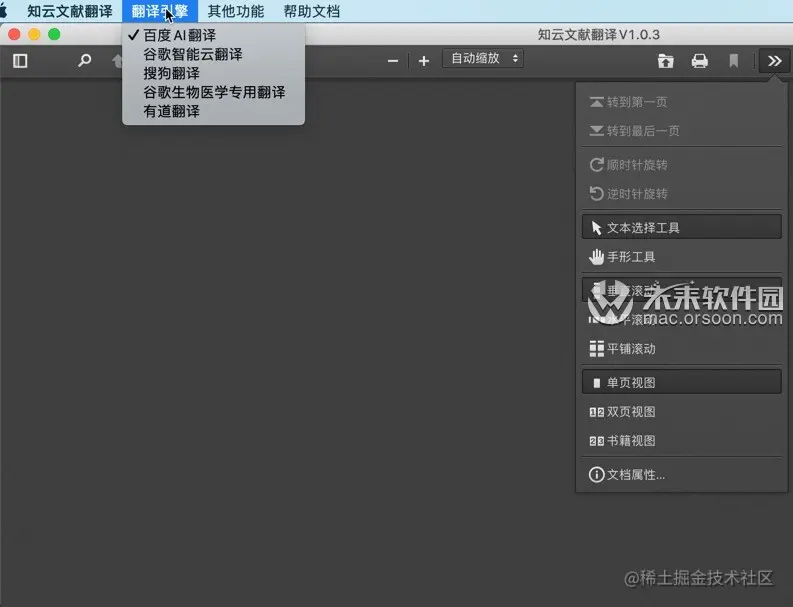Enable the 手形工具 hand tool
This screenshot has height=607, width=793.
pyautogui.click(x=682, y=257)
